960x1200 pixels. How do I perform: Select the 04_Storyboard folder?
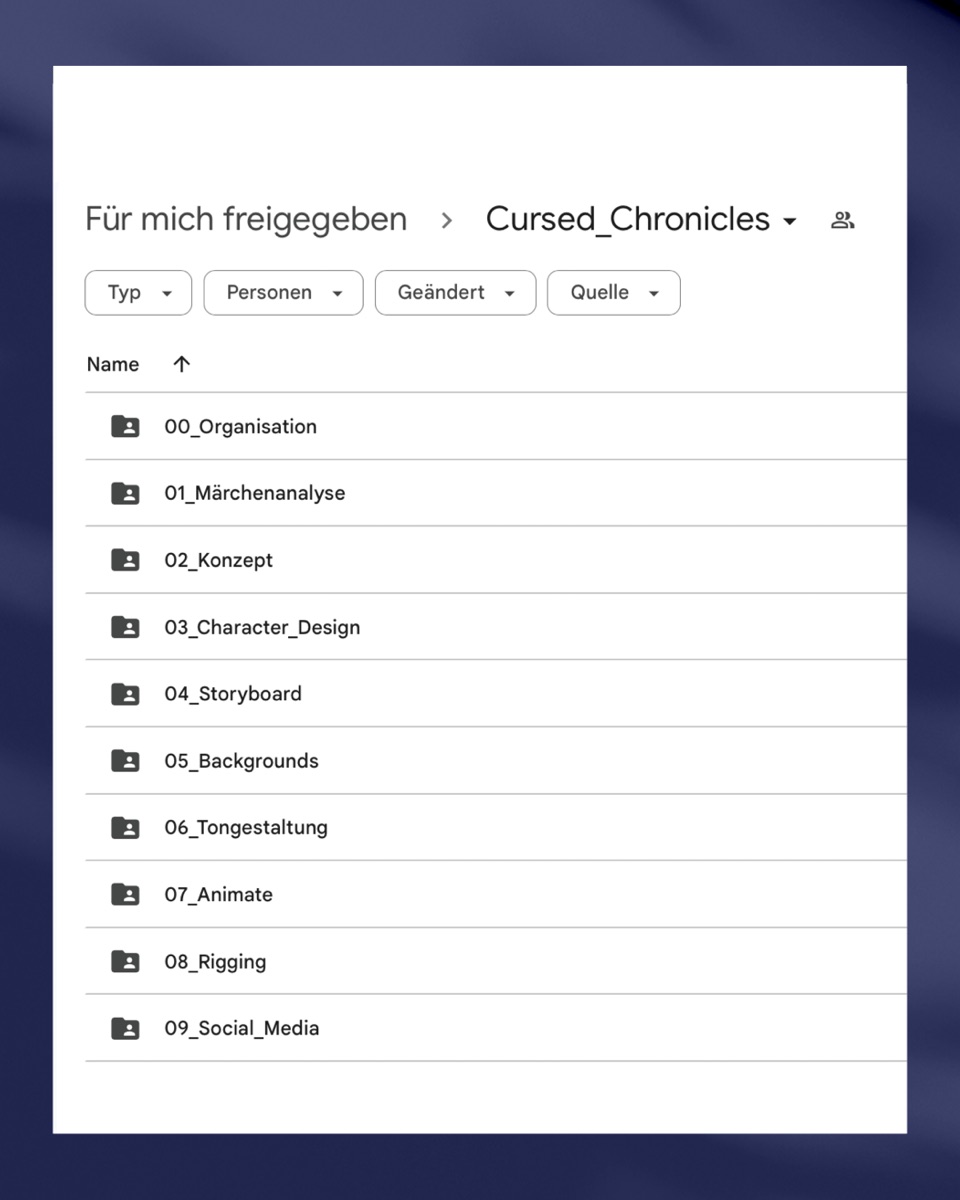click(x=496, y=694)
